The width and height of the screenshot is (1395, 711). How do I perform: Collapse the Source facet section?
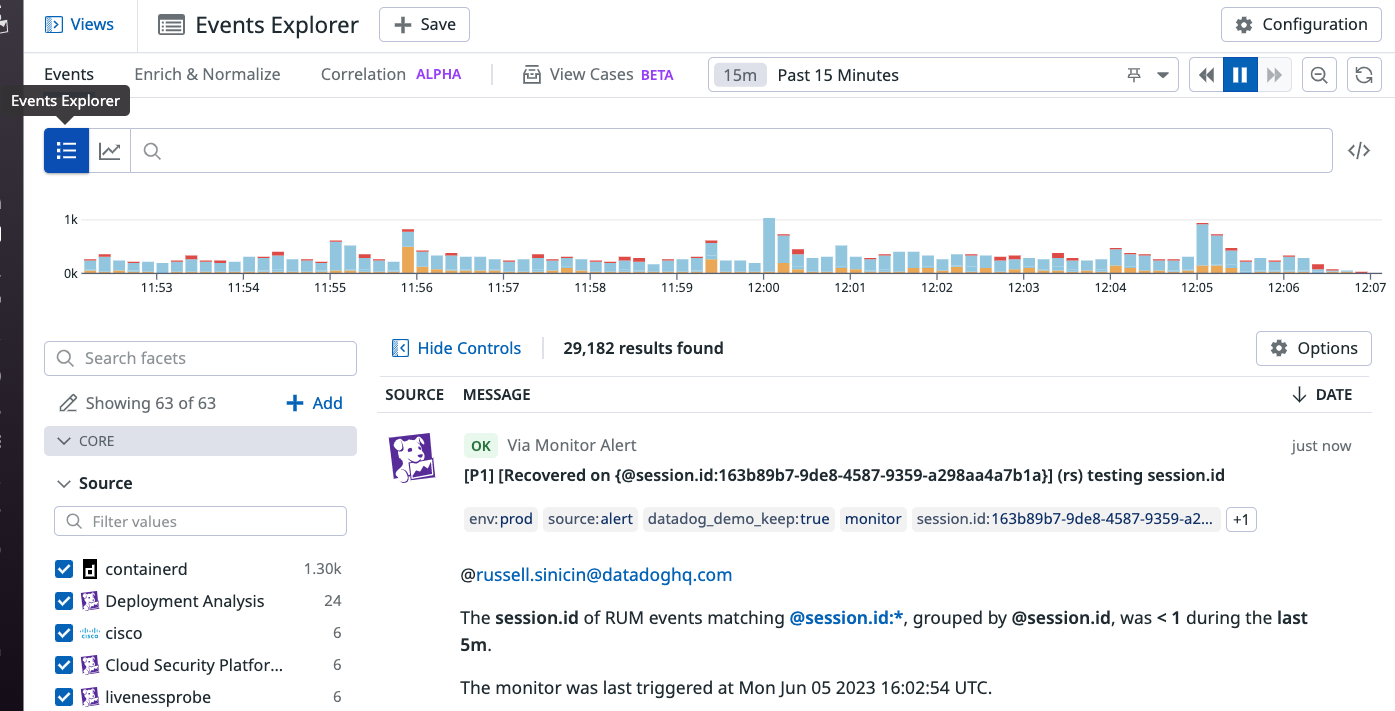(x=64, y=483)
